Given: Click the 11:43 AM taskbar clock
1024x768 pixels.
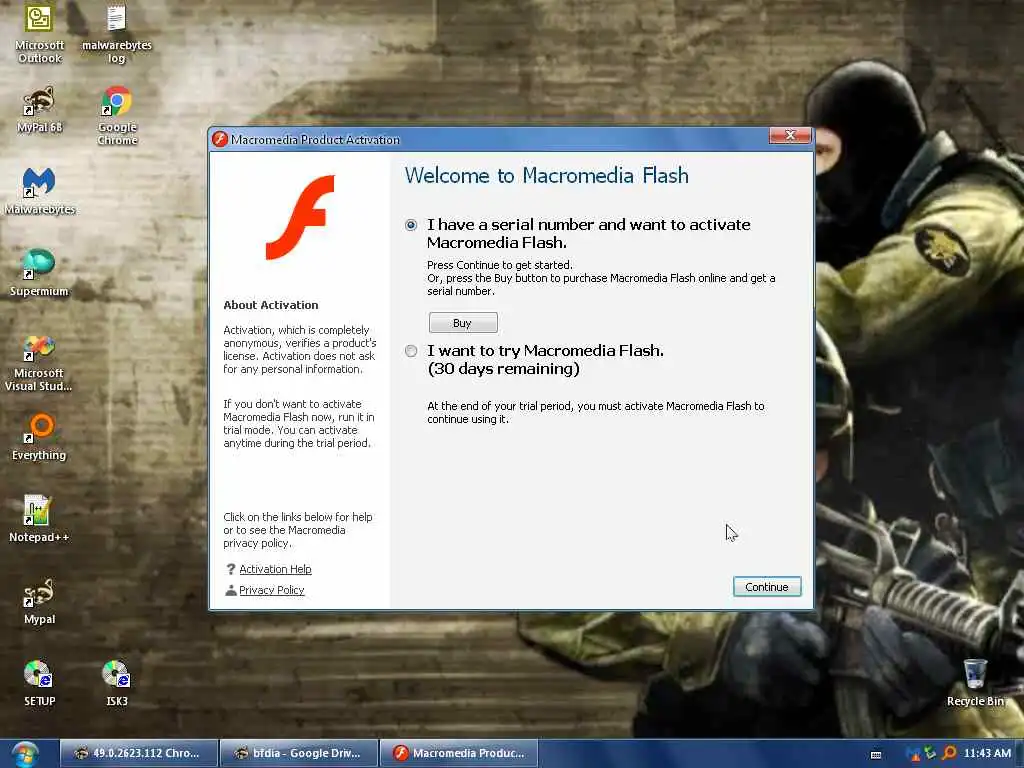Looking at the screenshot, I should pyautogui.click(x=987, y=753).
